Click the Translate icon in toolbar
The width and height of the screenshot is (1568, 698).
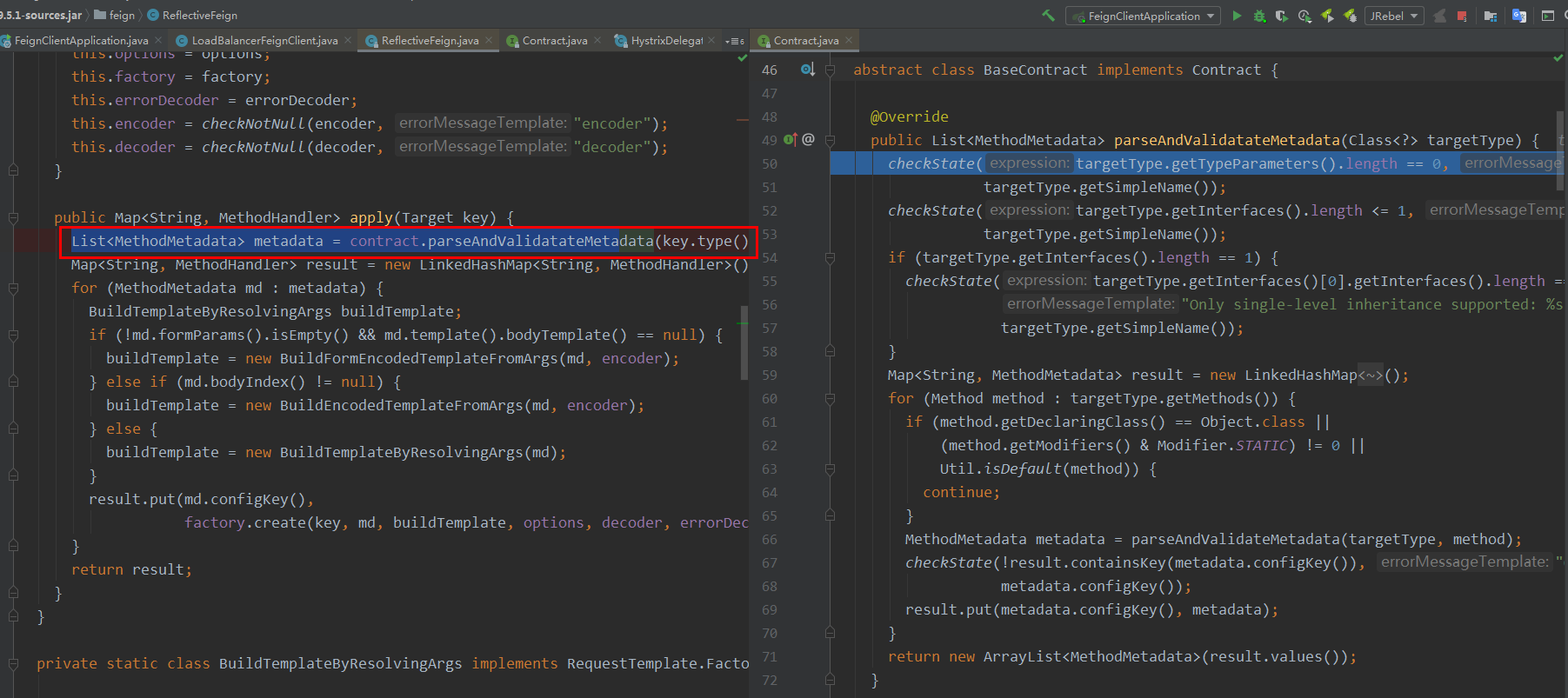[1519, 16]
